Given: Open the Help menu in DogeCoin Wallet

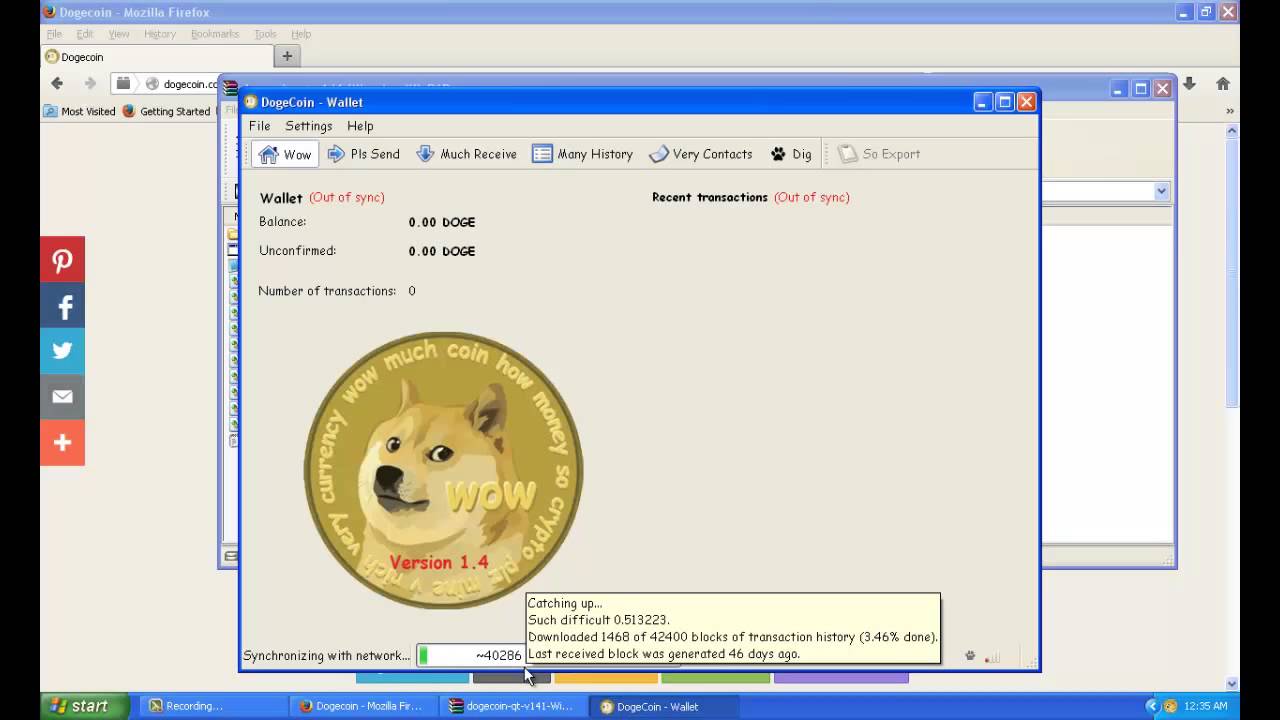Looking at the screenshot, I should tap(360, 126).
